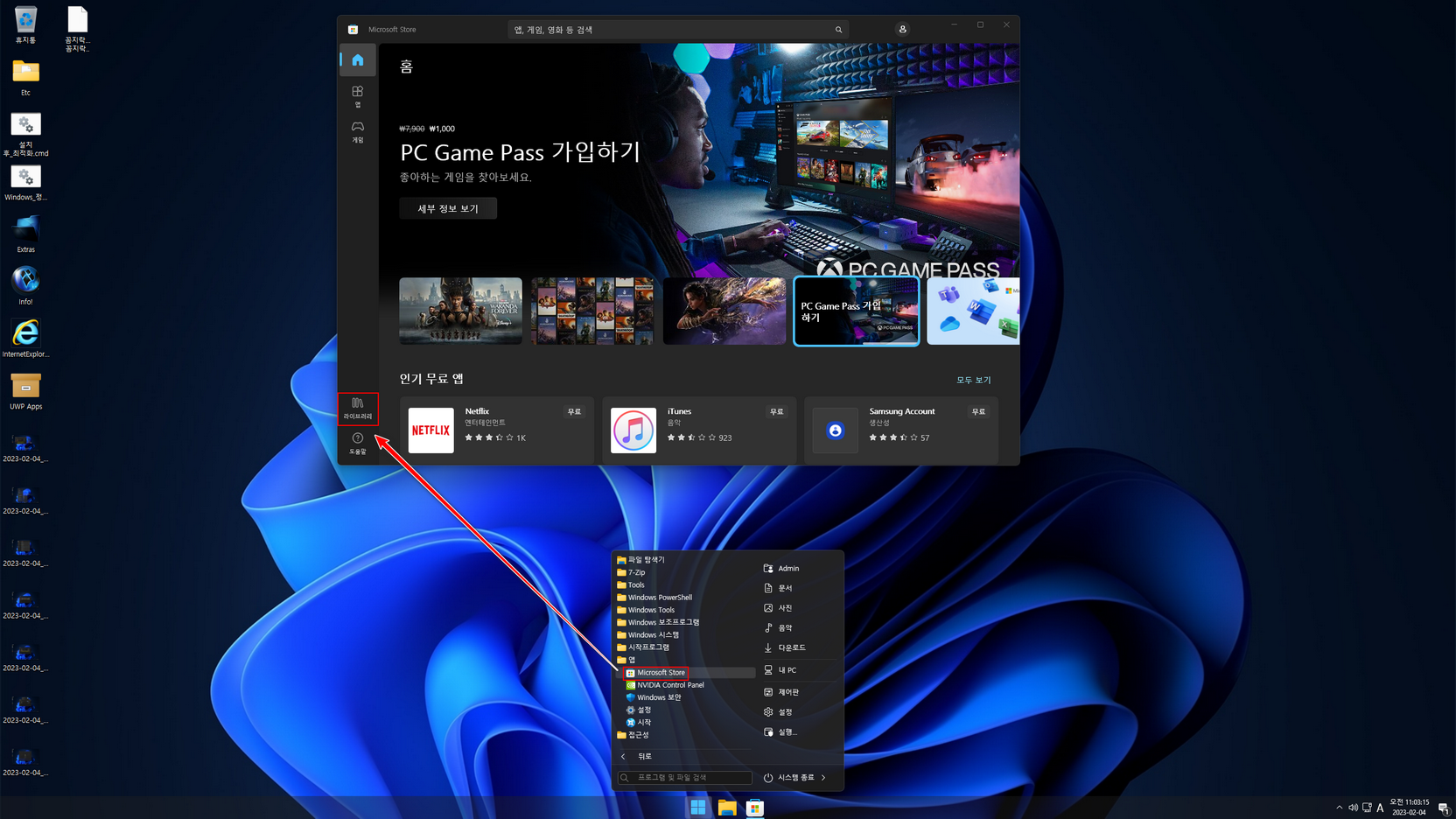Focus the Store search field

tap(678, 30)
